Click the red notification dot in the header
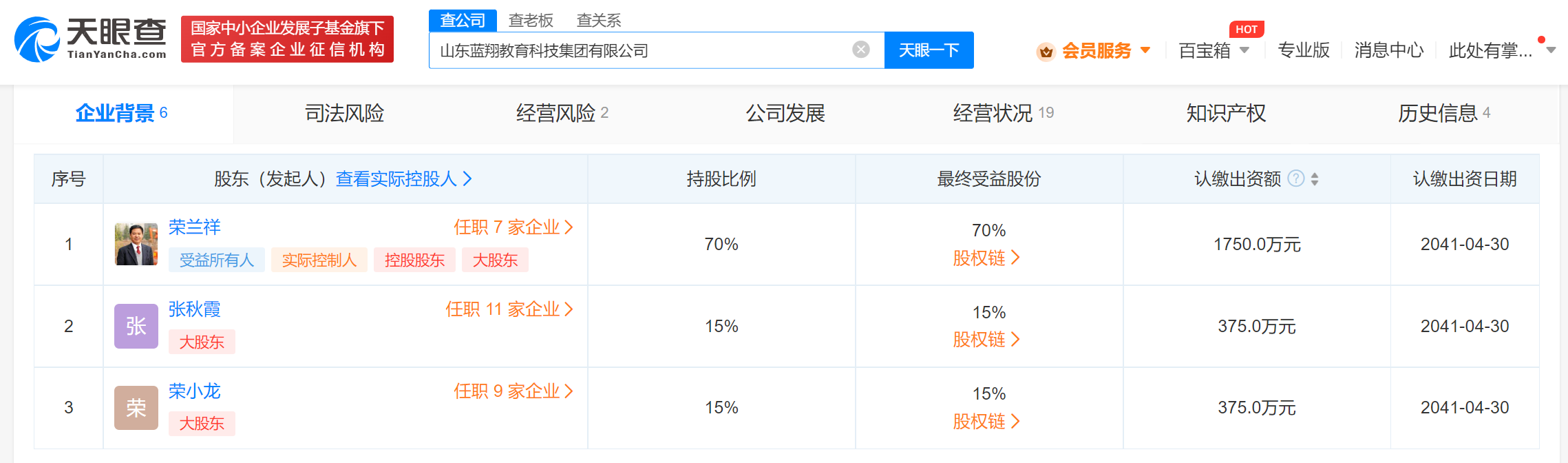This screenshot has width=1568, height=463. tap(1541, 39)
